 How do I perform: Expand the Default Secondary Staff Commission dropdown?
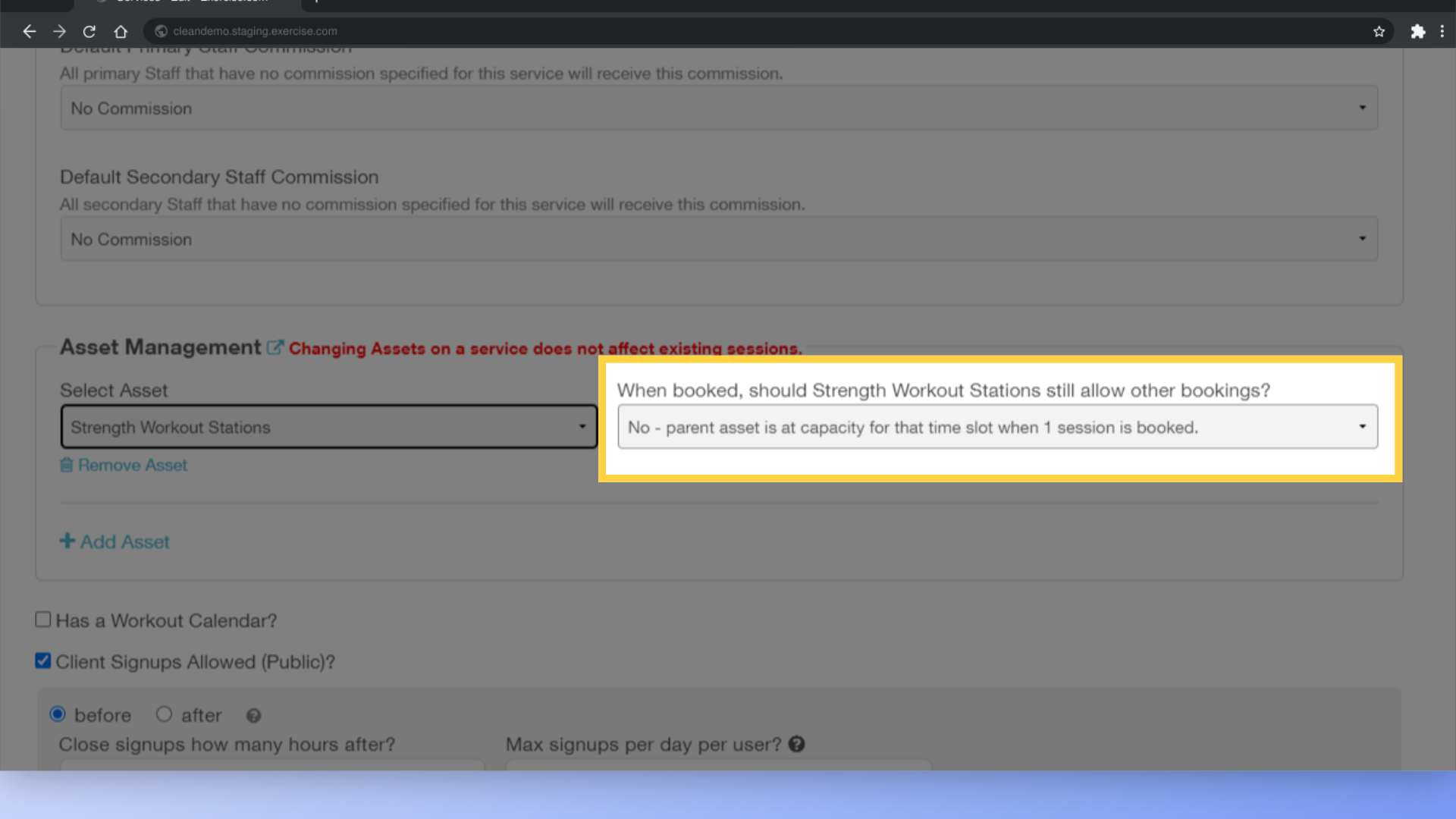[x=1362, y=239]
